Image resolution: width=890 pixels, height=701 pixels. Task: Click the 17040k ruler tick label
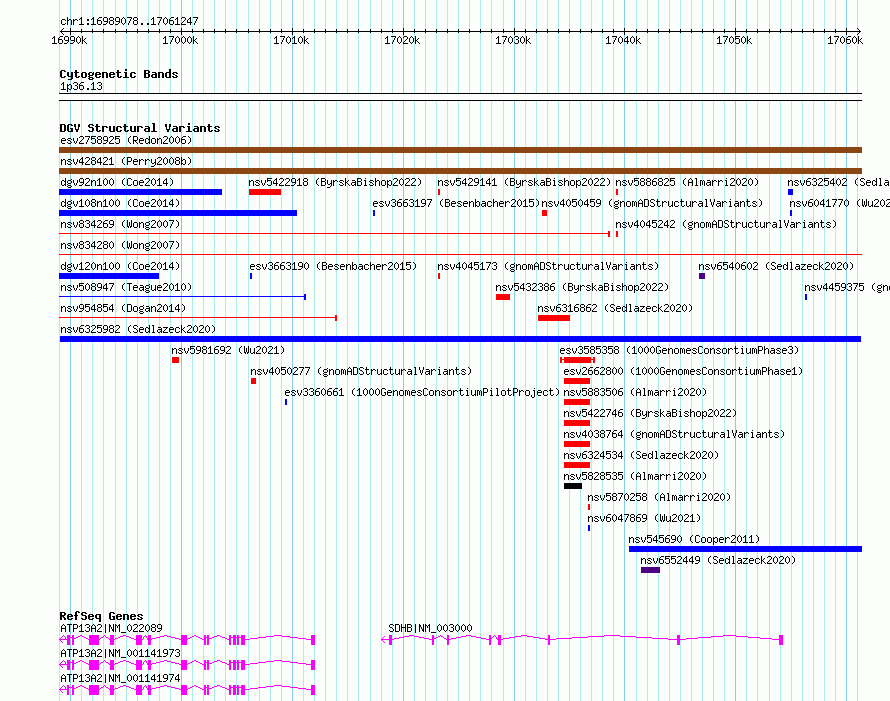(623, 40)
